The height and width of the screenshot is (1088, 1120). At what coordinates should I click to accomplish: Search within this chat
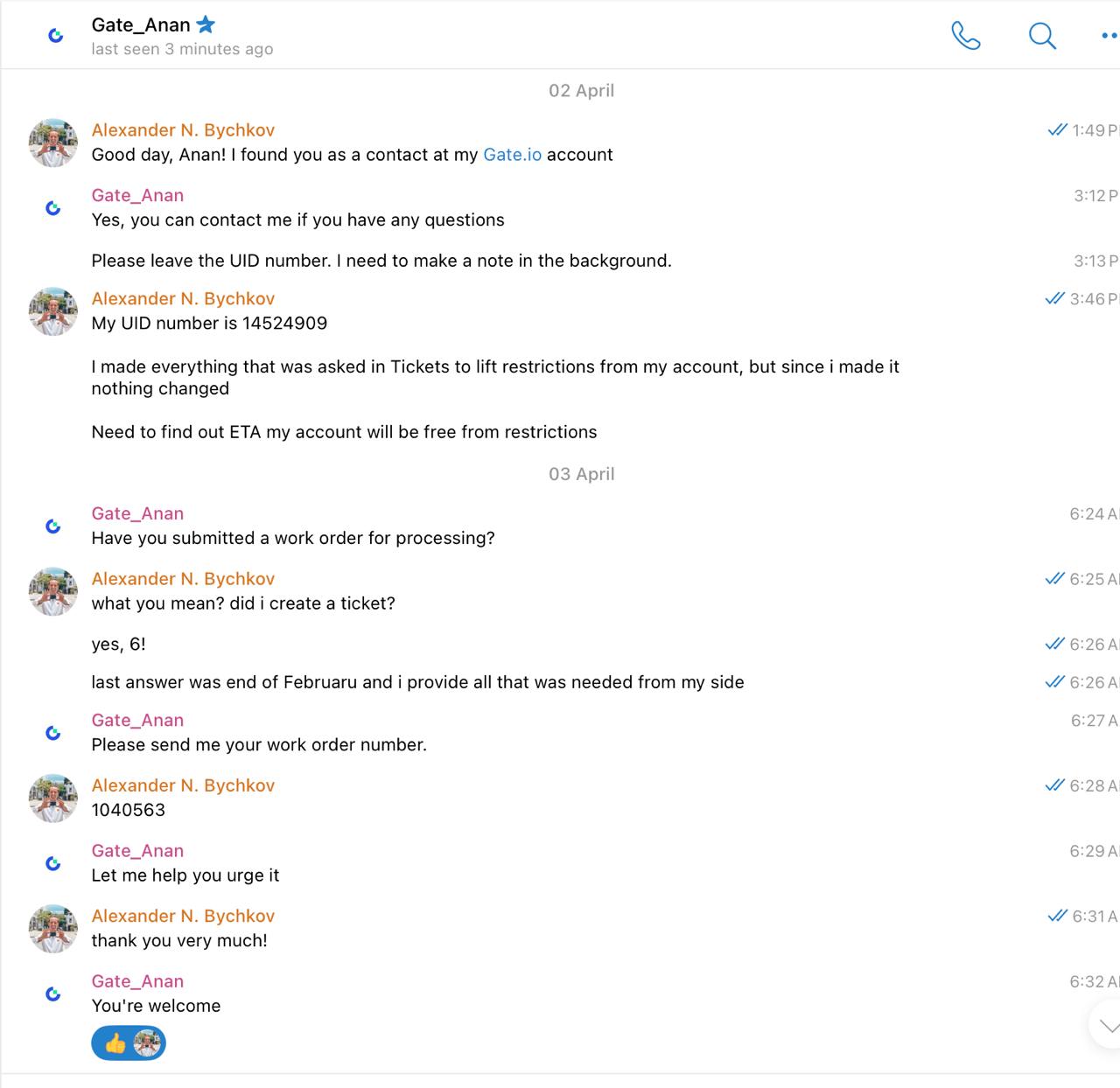[x=1041, y=36]
